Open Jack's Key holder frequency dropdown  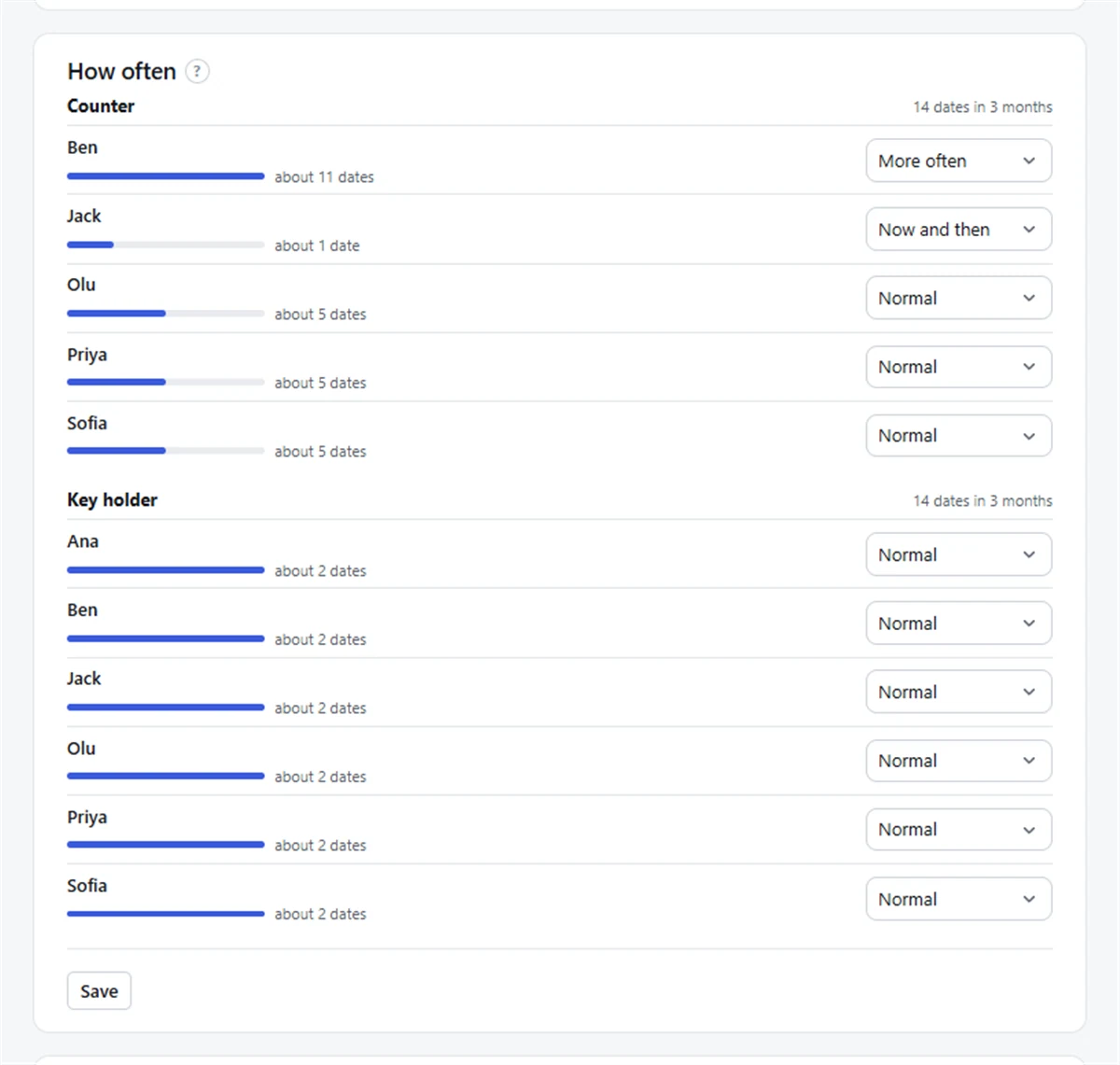coord(959,692)
